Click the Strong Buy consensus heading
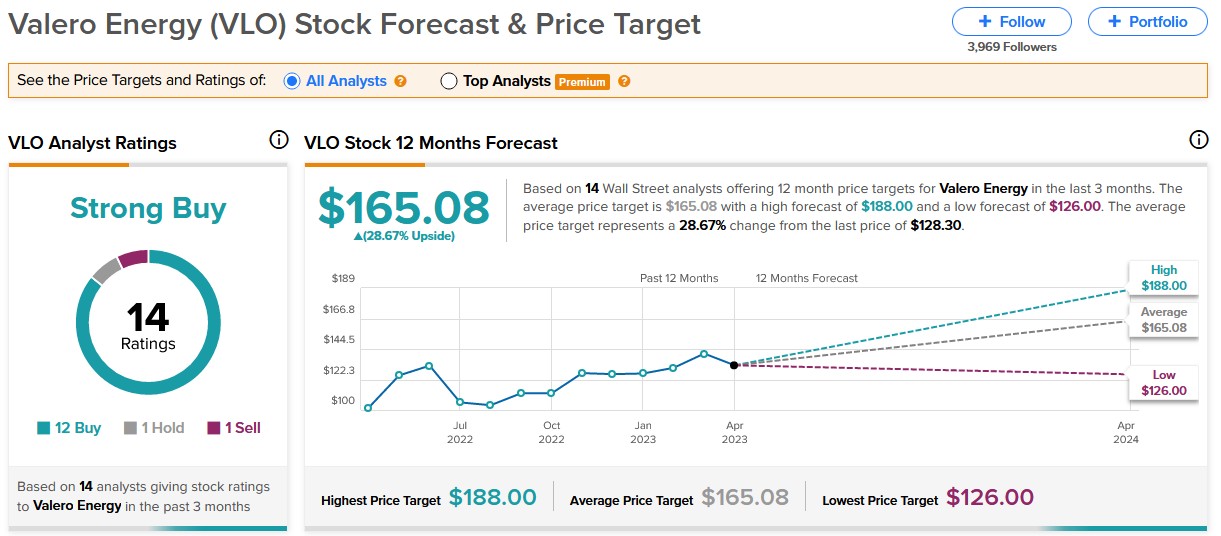1221x536 pixels. [x=148, y=209]
